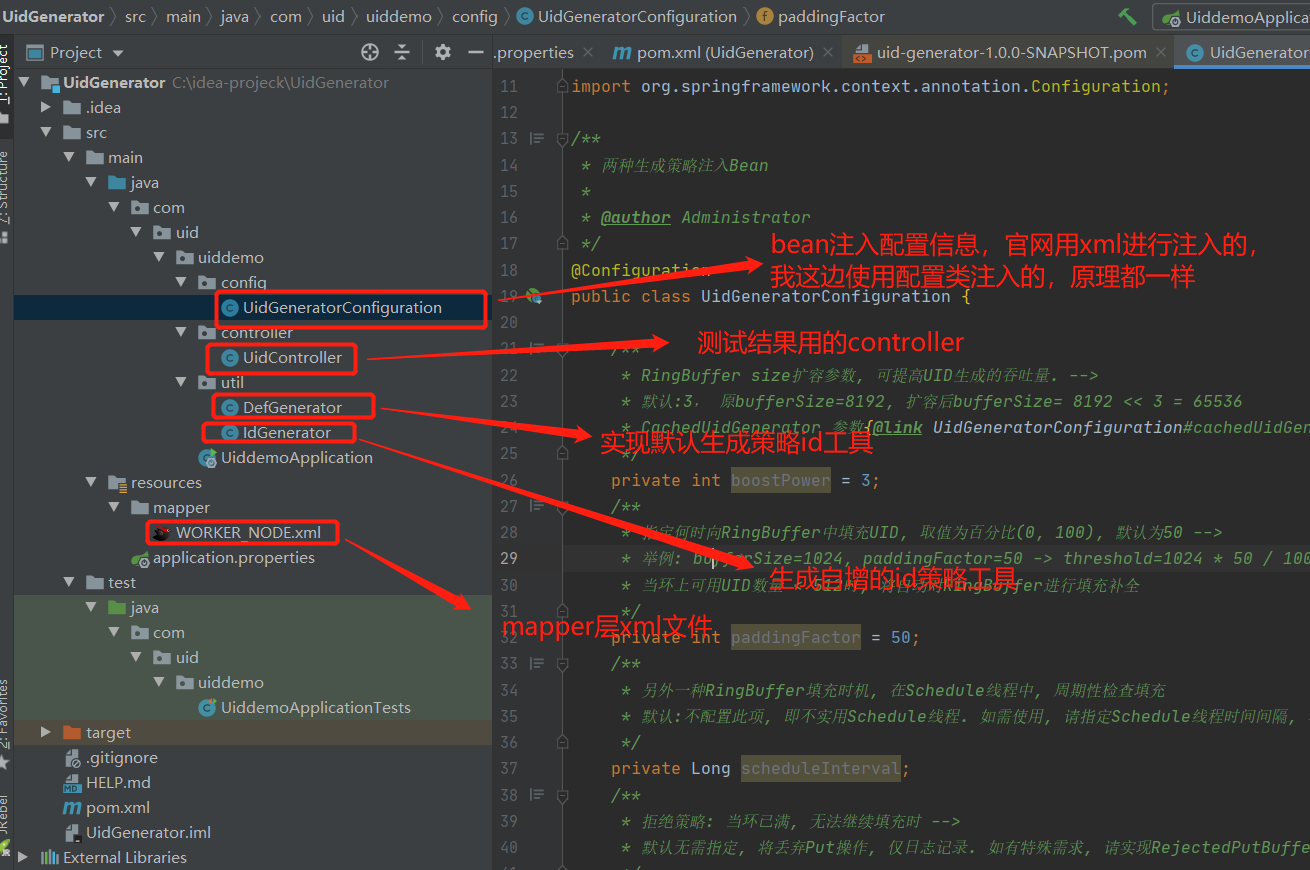Collapse the main folder
Viewport: 1310px width, 870px height.
pyautogui.click(x=69, y=157)
